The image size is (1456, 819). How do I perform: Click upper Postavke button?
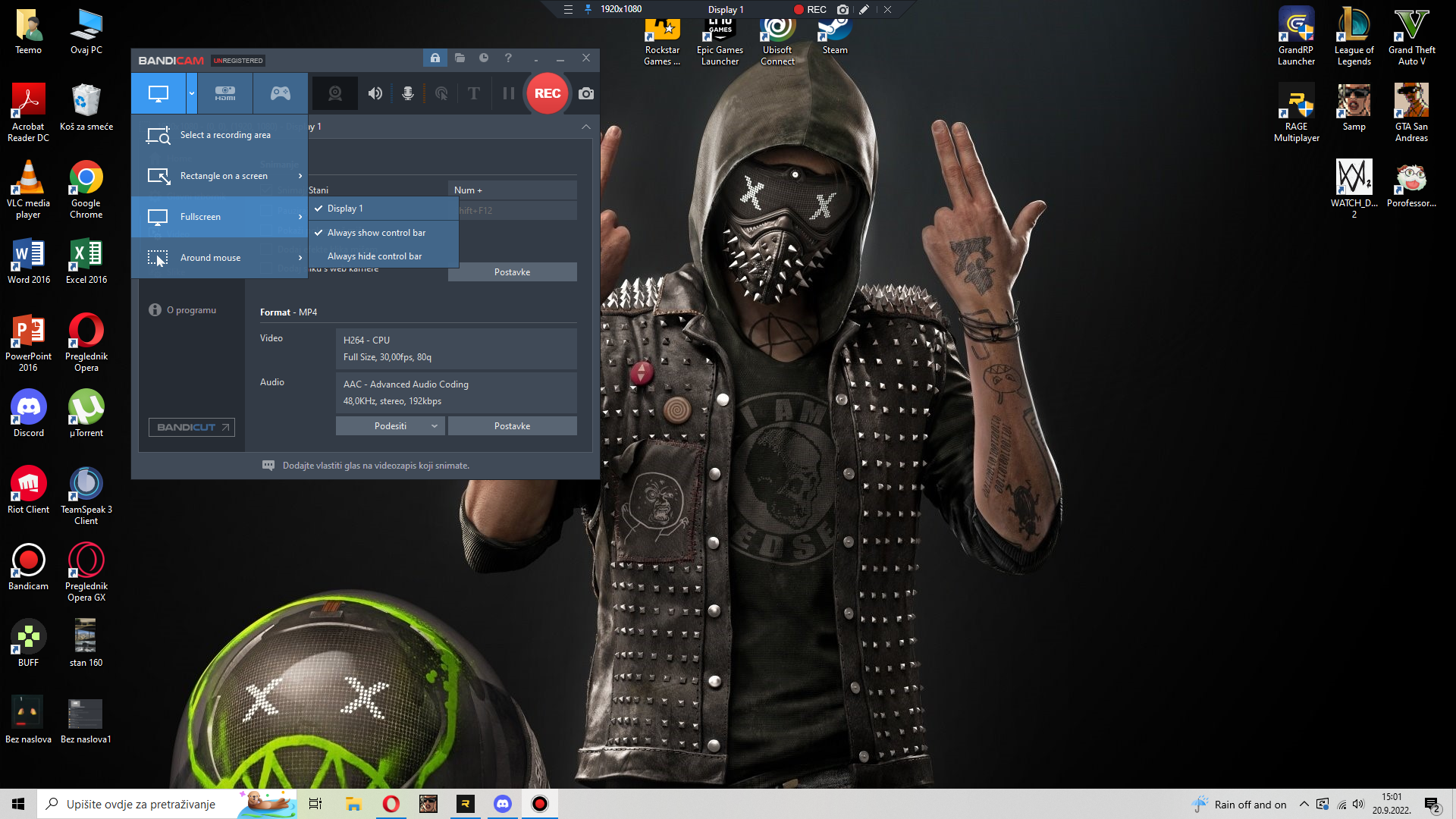click(x=513, y=272)
